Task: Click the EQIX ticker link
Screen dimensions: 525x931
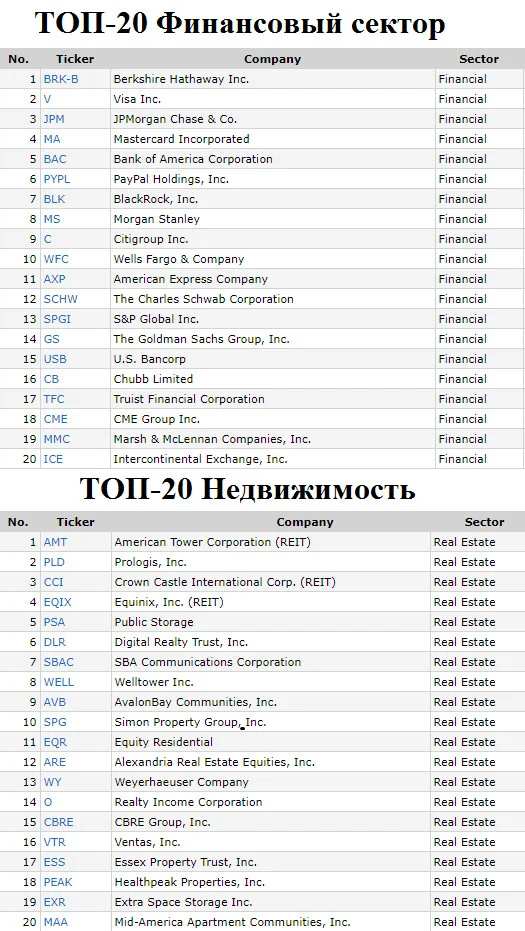Action: (x=58, y=602)
